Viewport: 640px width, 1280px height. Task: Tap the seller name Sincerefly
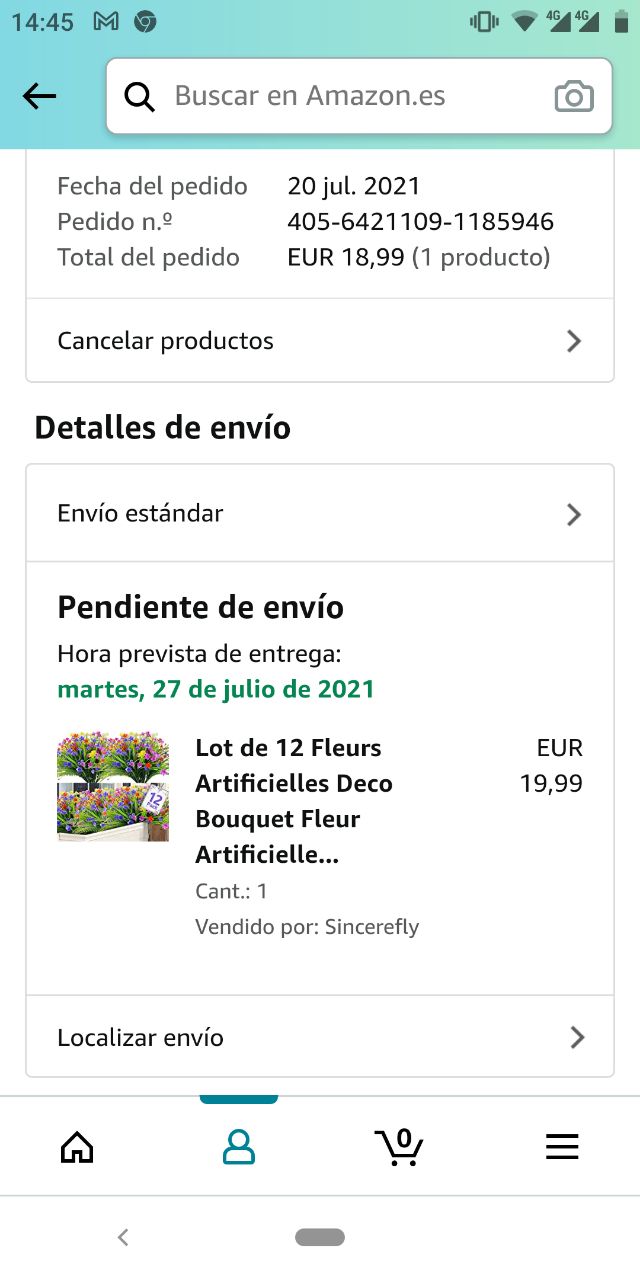372,927
